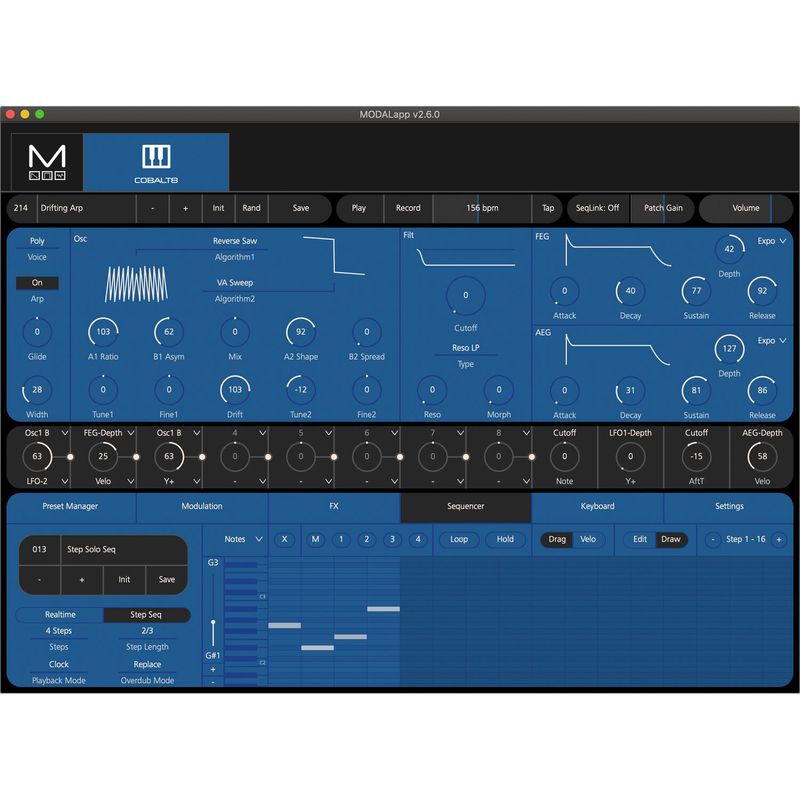Click the B2 Spread knob
Viewport: 800px width, 800px height.
(366, 332)
